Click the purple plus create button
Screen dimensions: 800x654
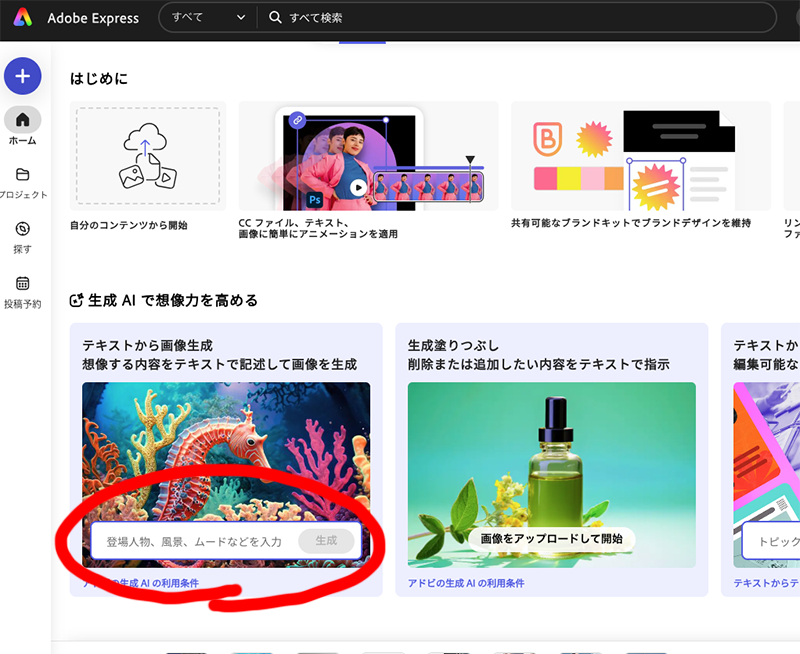(22, 76)
